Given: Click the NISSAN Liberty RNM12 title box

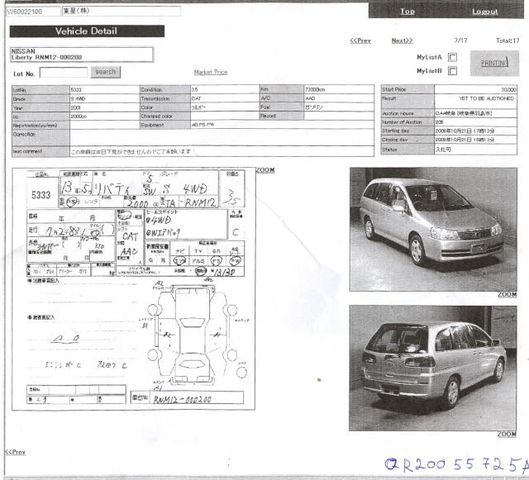Looking at the screenshot, I should pyautogui.click(x=82, y=54).
